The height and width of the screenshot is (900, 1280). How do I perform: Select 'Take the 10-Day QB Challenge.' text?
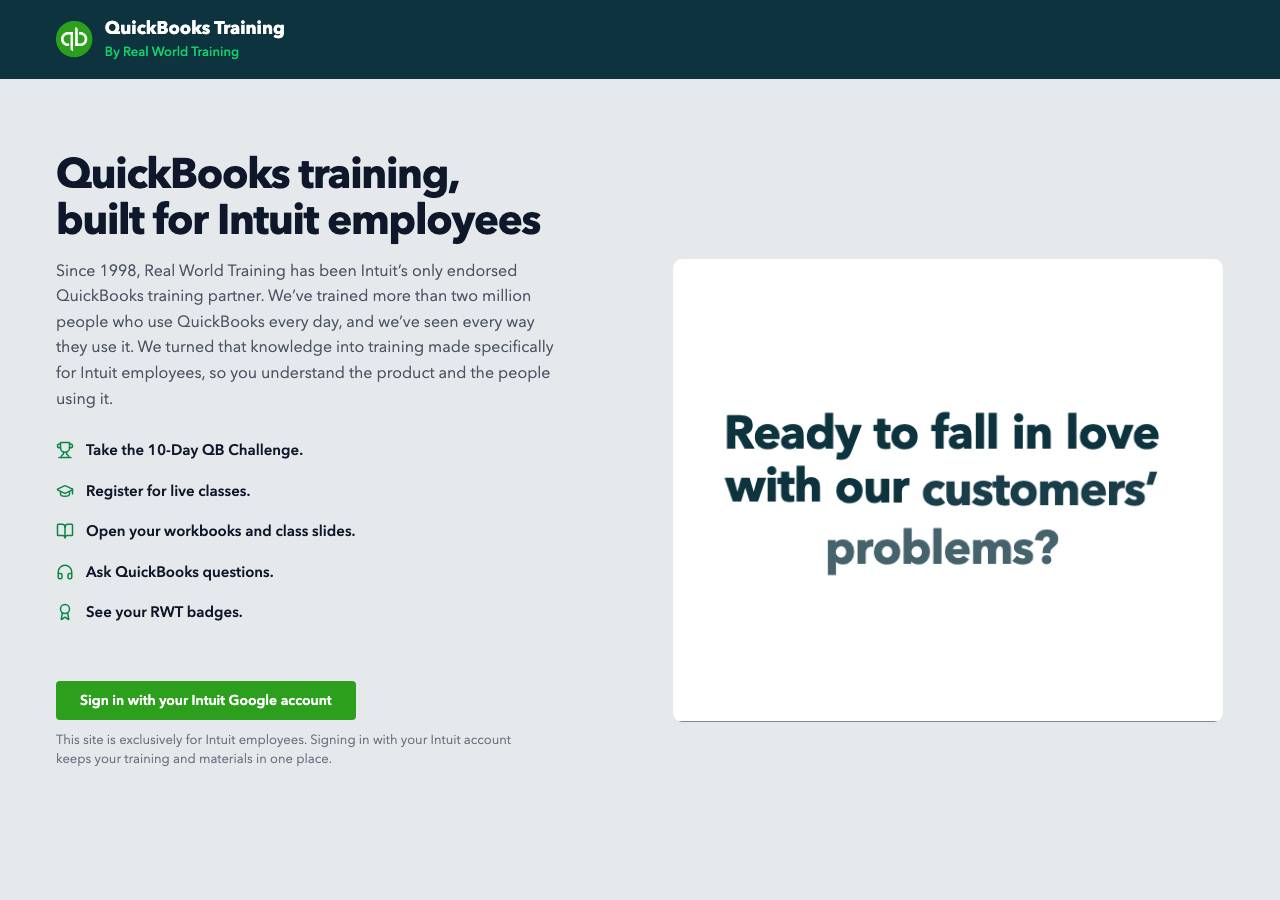point(194,450)
